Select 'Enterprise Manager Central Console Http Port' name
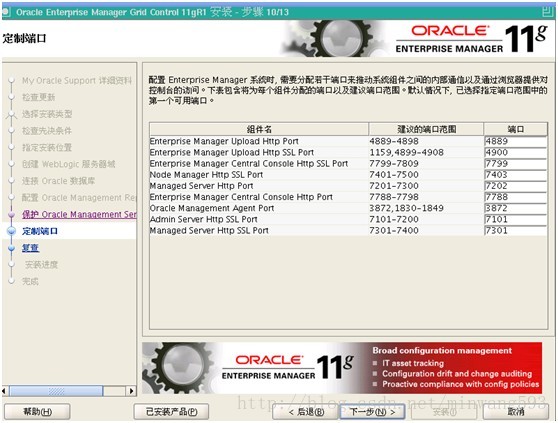This screenshot has height=423, width=558. coord(241,197)
